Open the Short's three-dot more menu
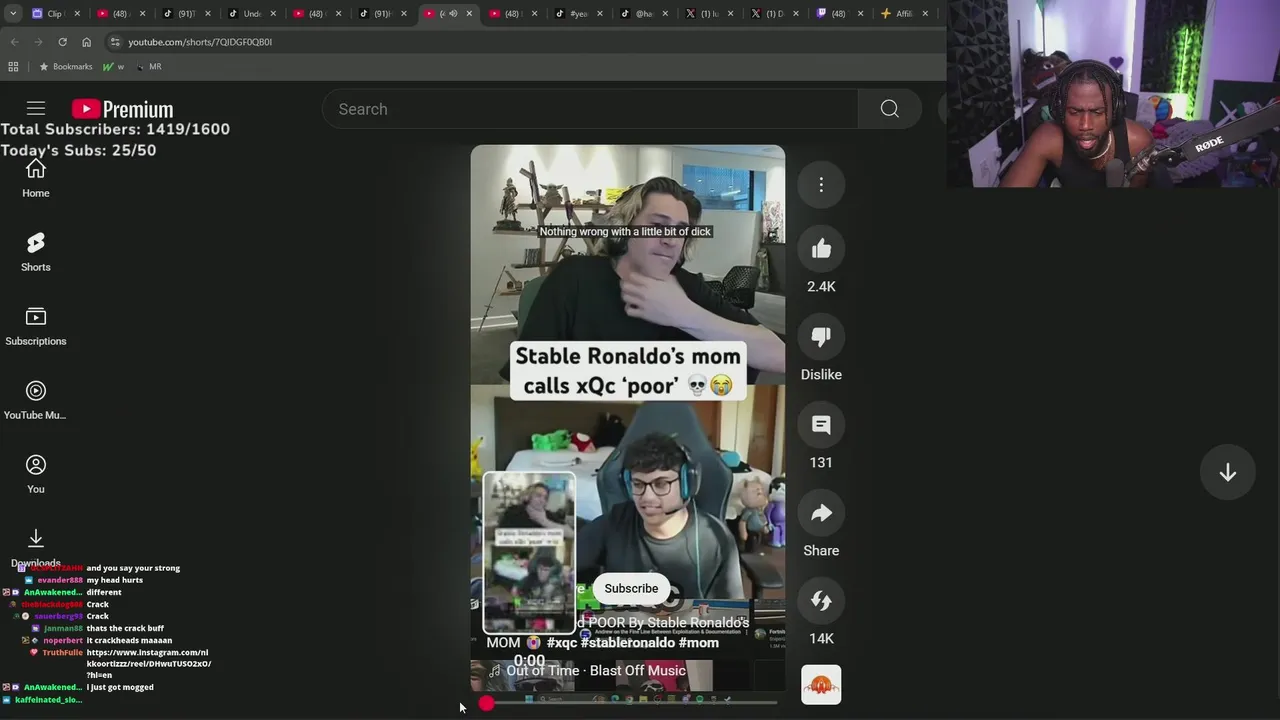Image resolution: width=1280 pixels, height=720 pixels. (x=821, y=185)
